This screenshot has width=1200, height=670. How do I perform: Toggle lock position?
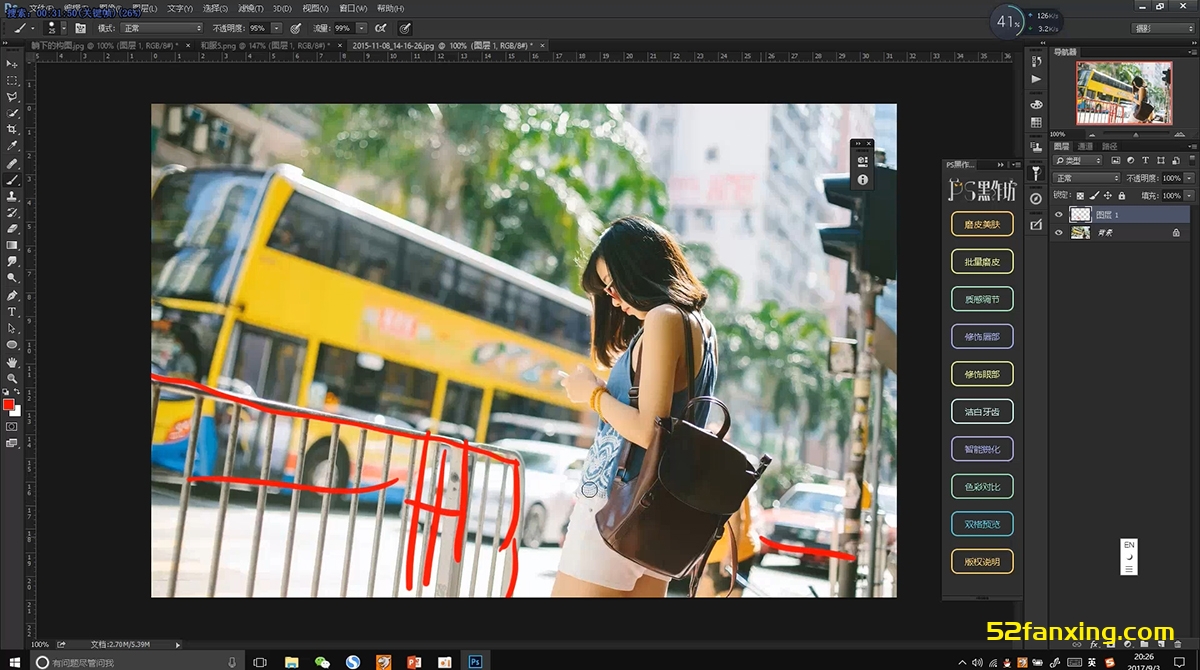coord(1108,195)
